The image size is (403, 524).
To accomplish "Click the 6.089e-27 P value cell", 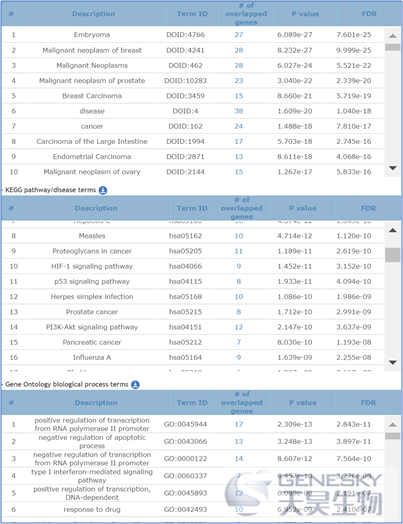I will pos(294,35).
